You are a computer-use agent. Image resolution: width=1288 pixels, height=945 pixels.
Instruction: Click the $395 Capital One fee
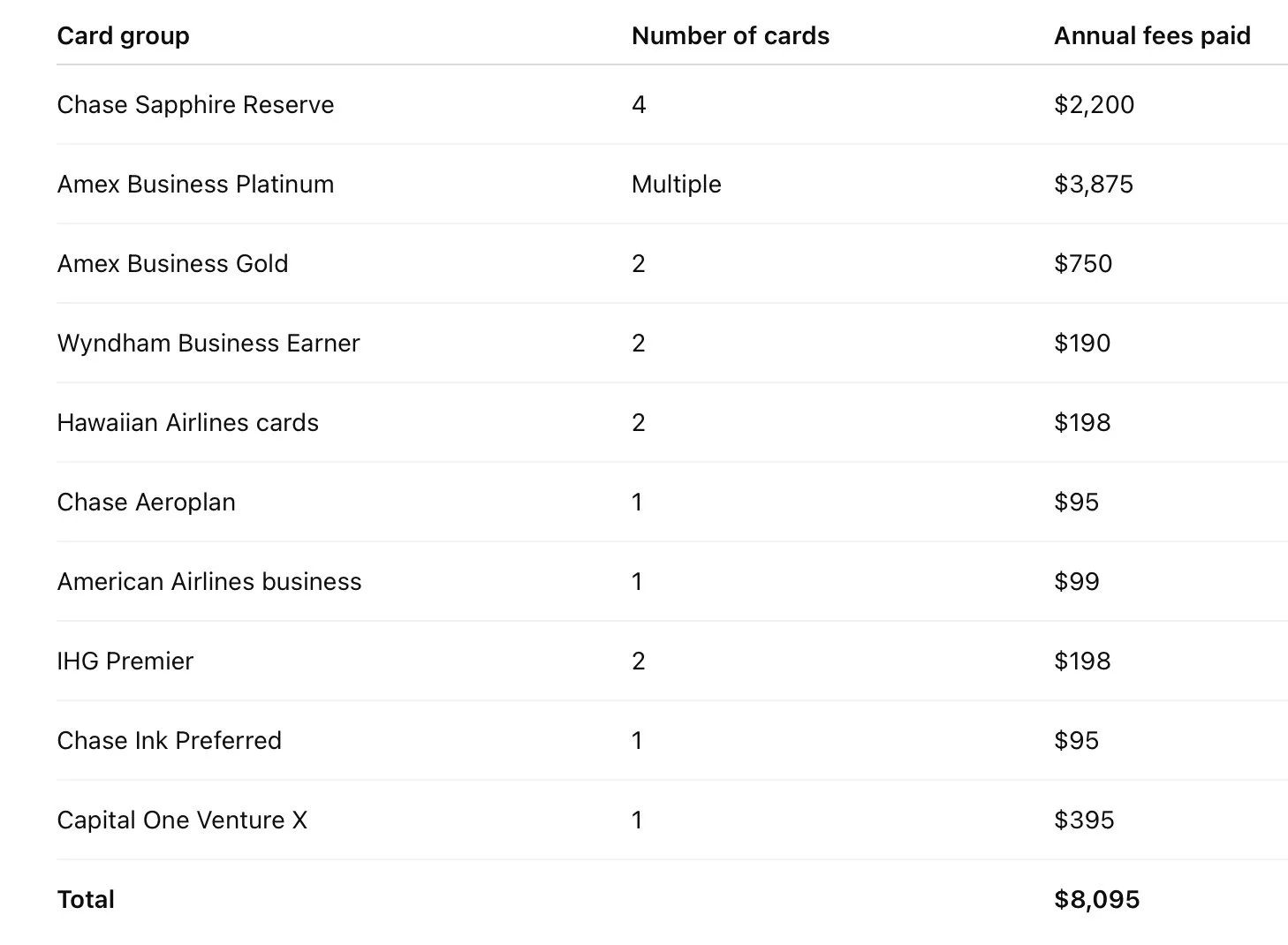pos(1083,820)
